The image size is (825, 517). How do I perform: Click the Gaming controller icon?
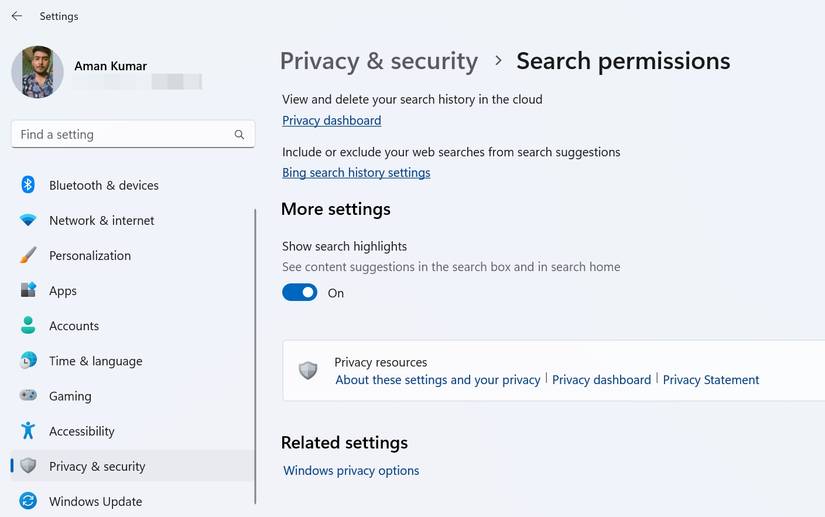(x=28, y=396)
